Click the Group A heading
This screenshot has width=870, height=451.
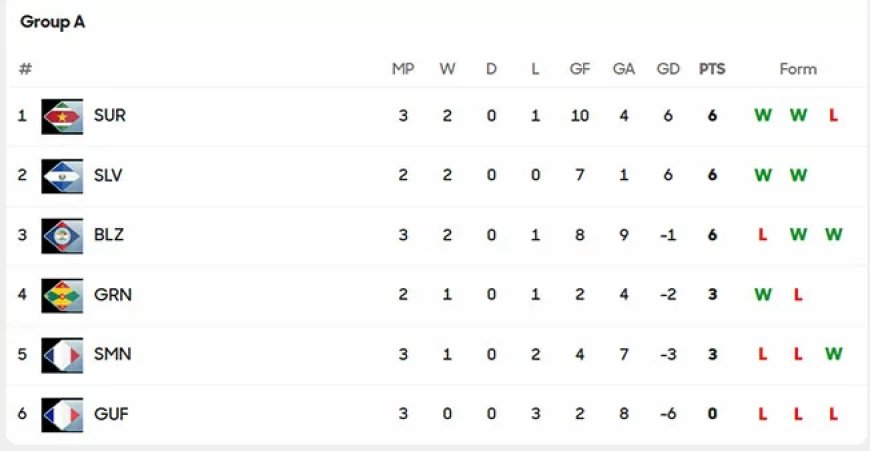[x=53, y=22]
